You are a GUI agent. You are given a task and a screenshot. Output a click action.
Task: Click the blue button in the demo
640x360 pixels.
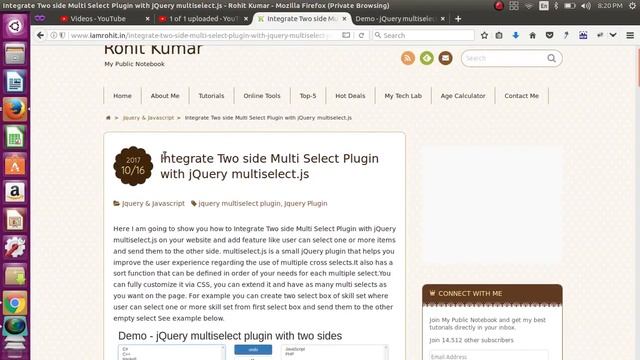(253, 350)
